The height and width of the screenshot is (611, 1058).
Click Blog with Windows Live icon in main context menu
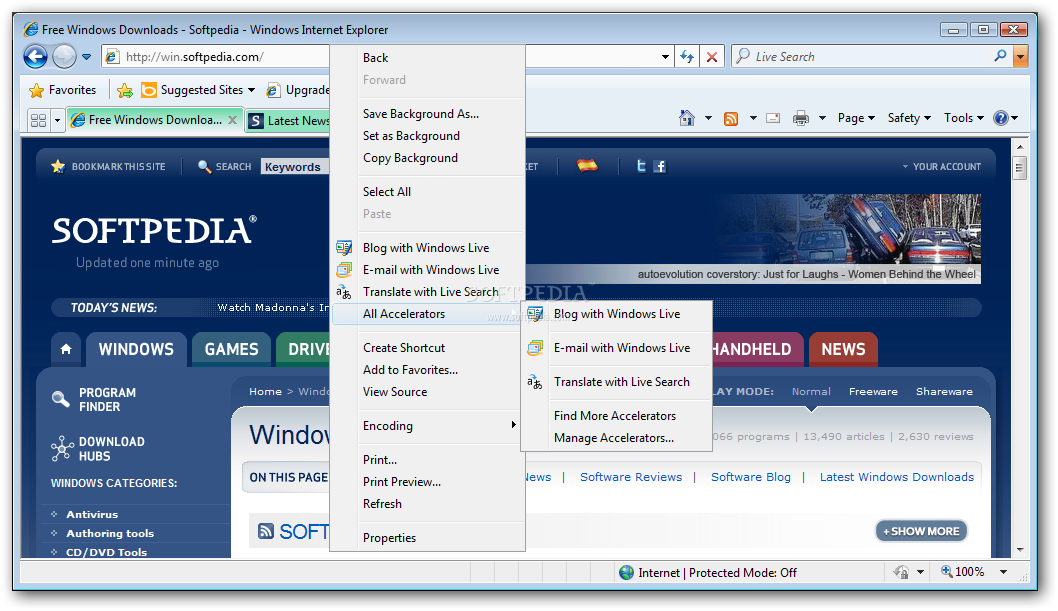coord(344,248)
